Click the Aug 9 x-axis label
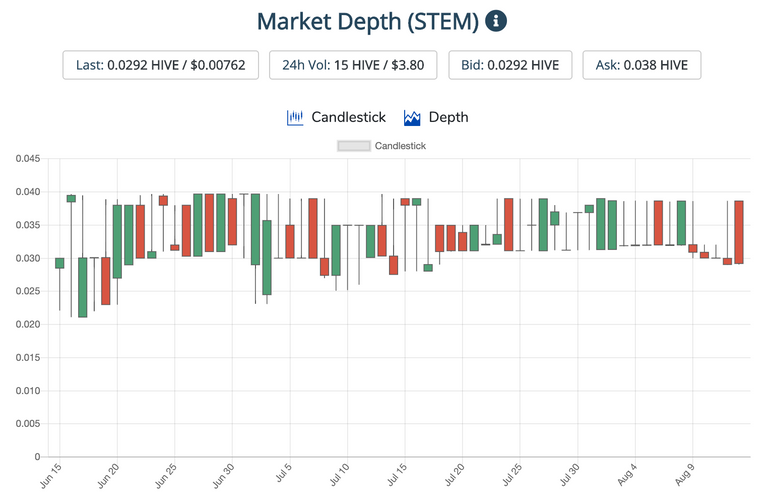The image size is (768, 502). coord(685,475)
